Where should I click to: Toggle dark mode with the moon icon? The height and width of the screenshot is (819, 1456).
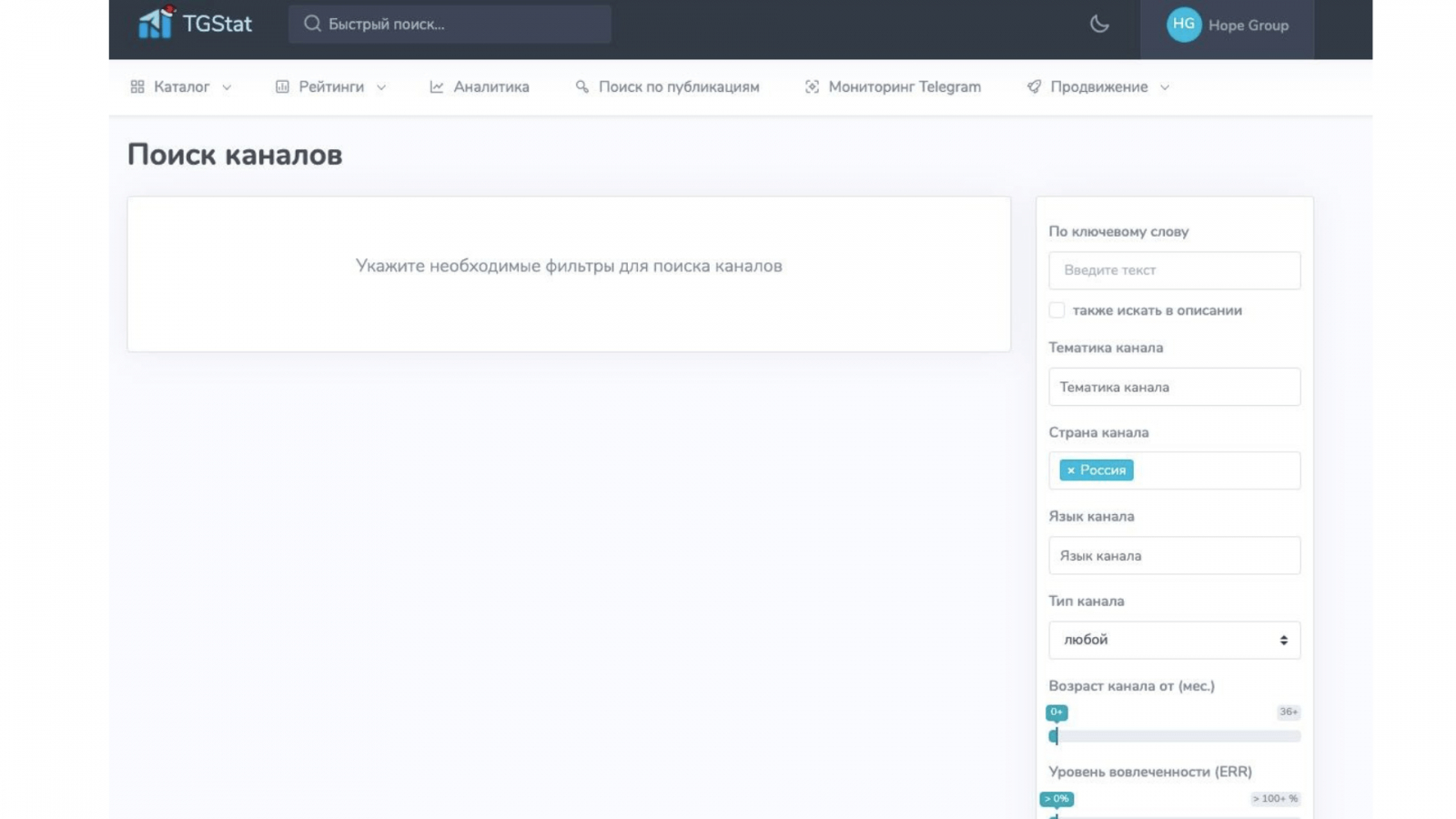click(x=1099, y=25)
